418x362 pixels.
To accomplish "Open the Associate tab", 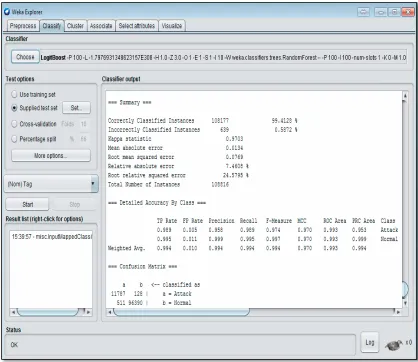I will click(x=101, y=26).
